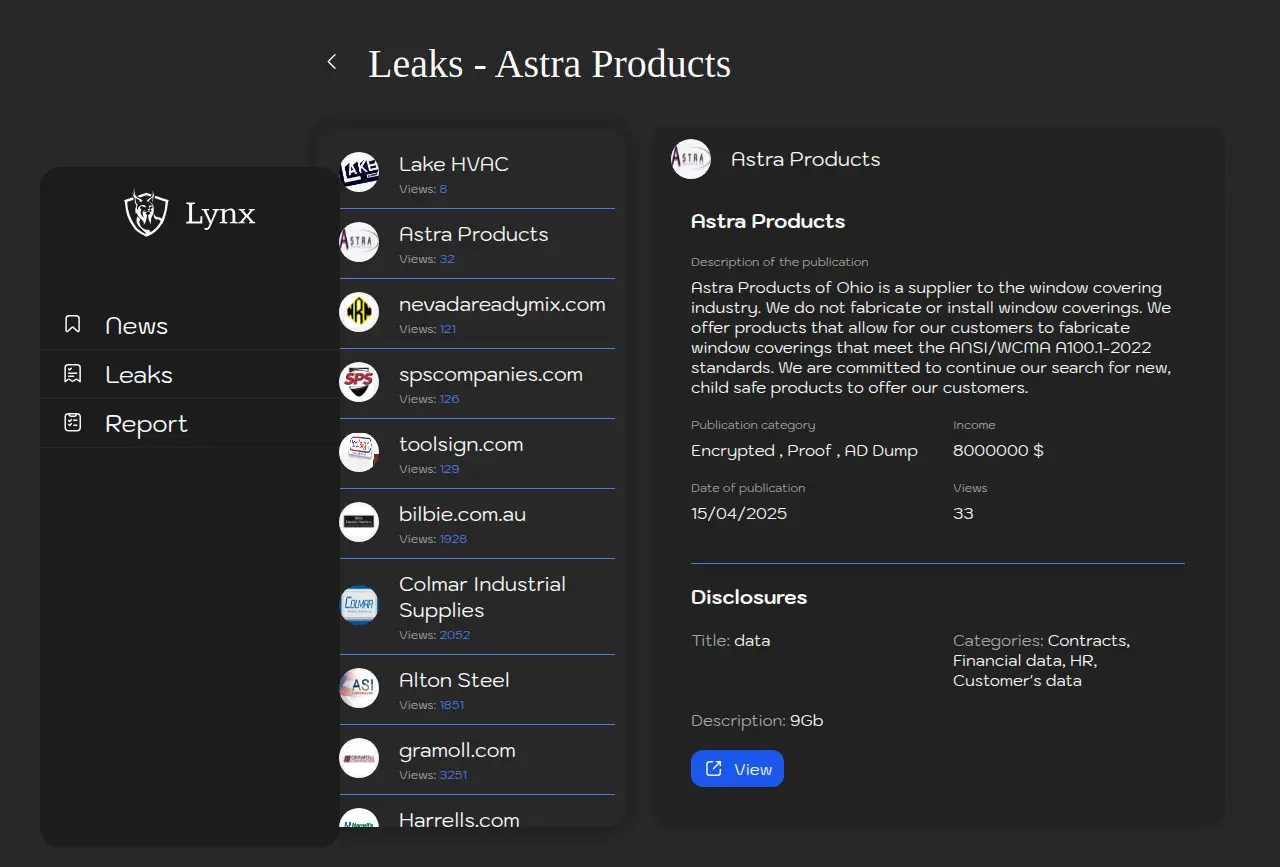Click the external link icon in View button

(x=714, y=769)
